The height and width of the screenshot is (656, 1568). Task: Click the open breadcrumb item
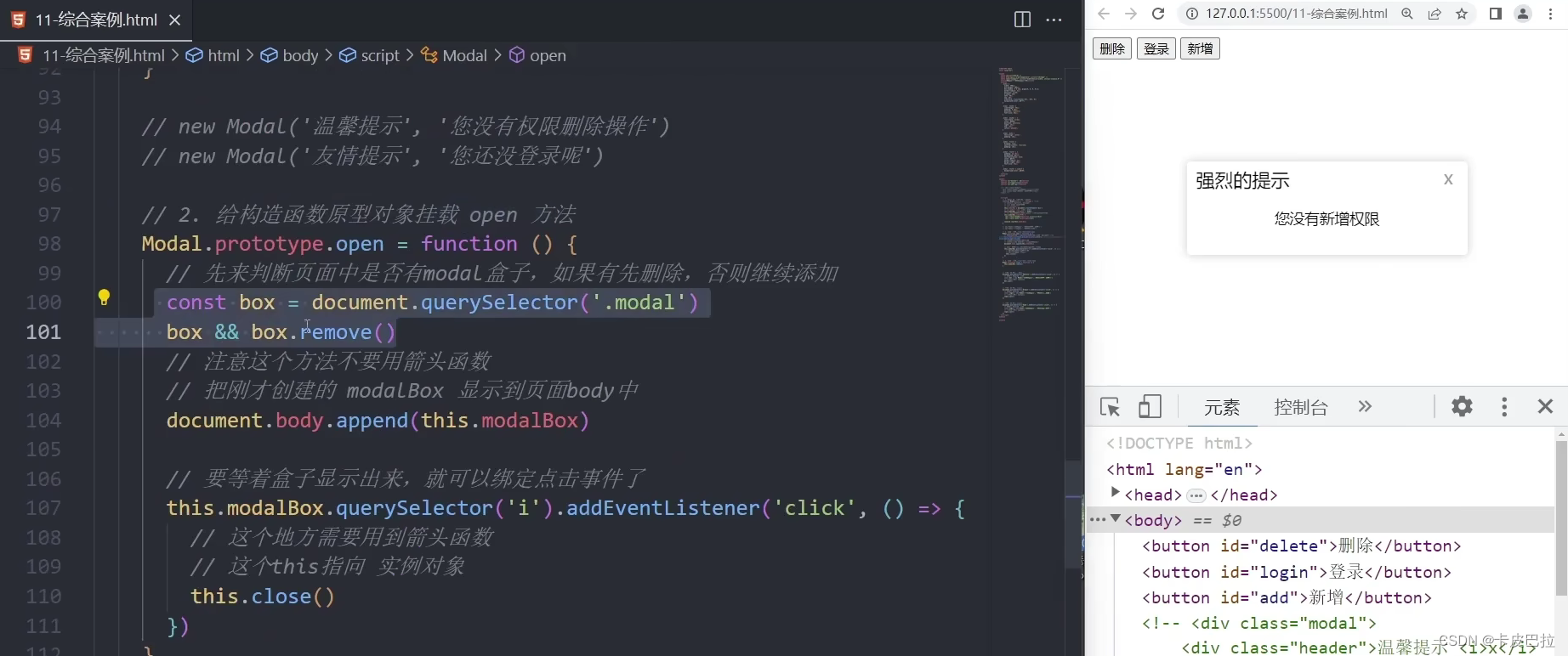537,55
